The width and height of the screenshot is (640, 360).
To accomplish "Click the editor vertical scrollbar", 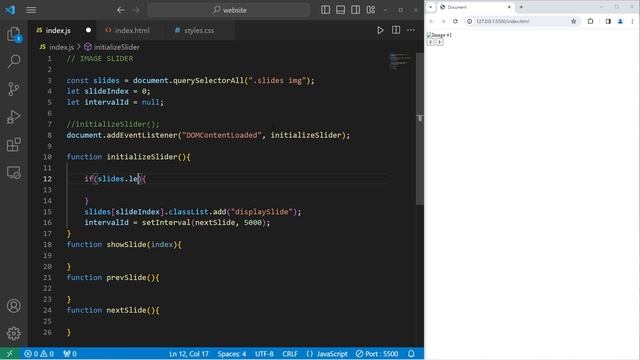I will tap(420, 129).
